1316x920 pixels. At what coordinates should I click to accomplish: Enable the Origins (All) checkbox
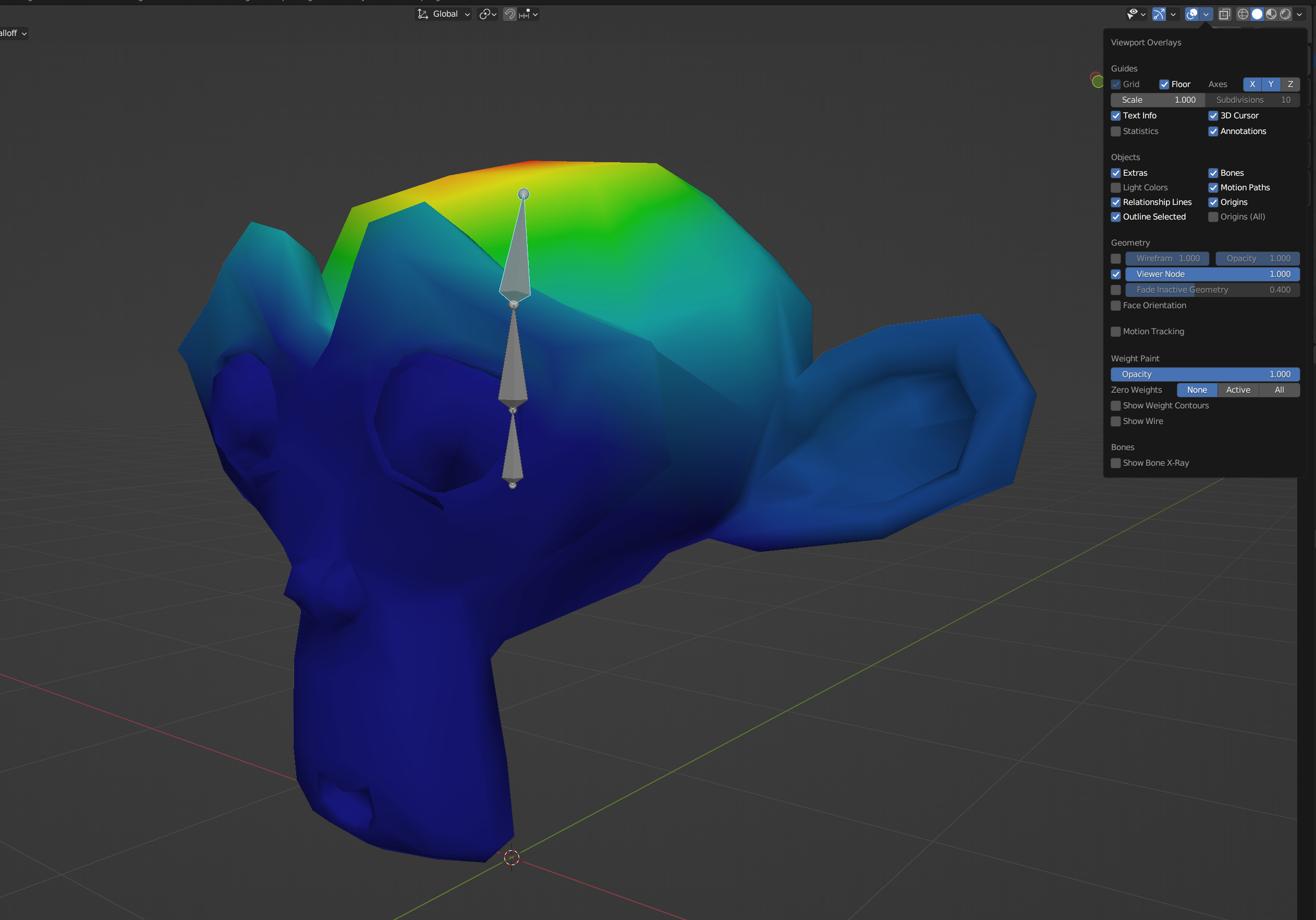(1213, 216)
